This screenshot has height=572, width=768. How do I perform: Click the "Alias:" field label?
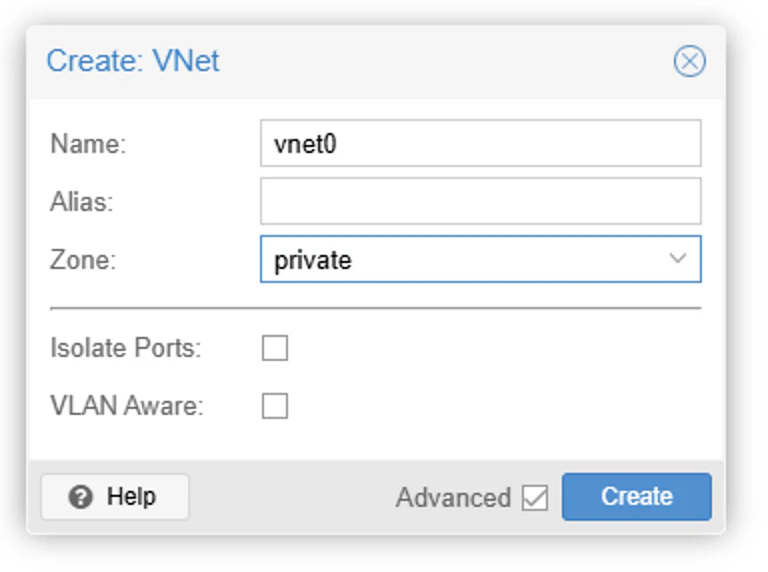click(x=82, y=202)
